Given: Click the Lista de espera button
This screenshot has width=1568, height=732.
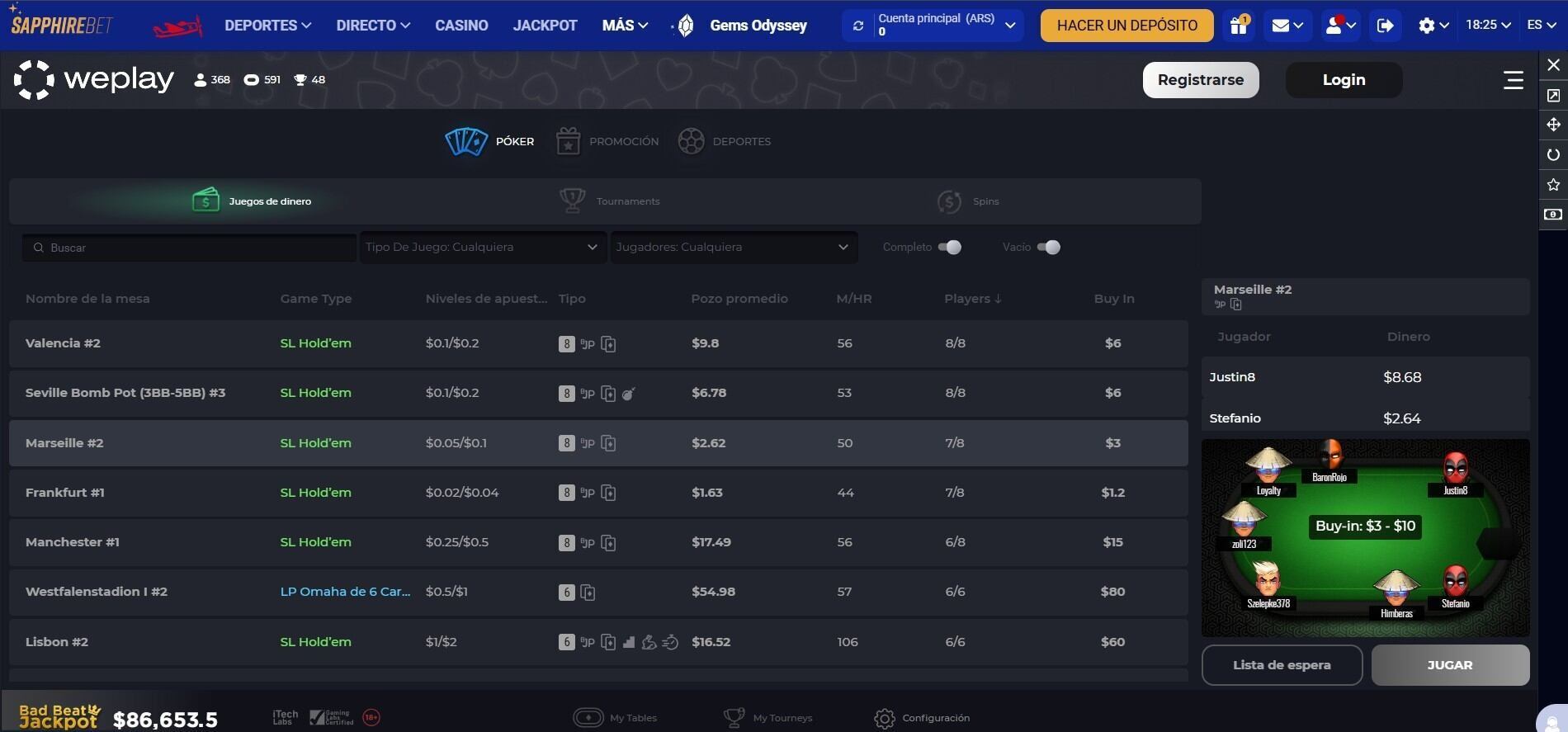Looking at the screenshot, I should (x=1282, y=665).
